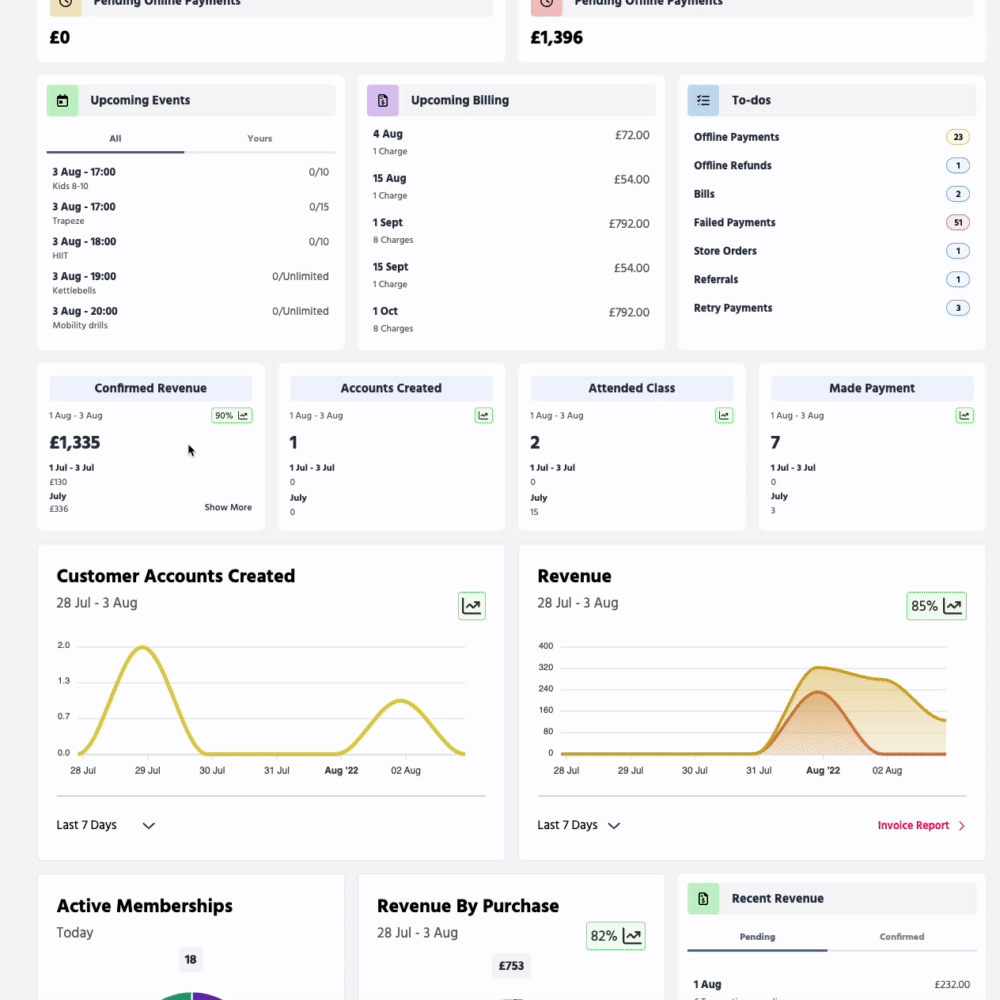Open Last 7 Days dropdown under Customer Accounts chart

click(x=106, y=825)
